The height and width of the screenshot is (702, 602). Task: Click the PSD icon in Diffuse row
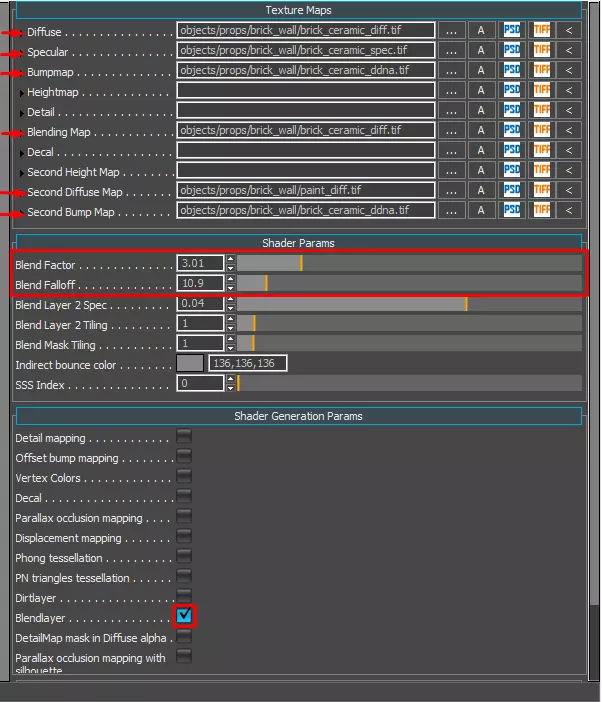512,30
